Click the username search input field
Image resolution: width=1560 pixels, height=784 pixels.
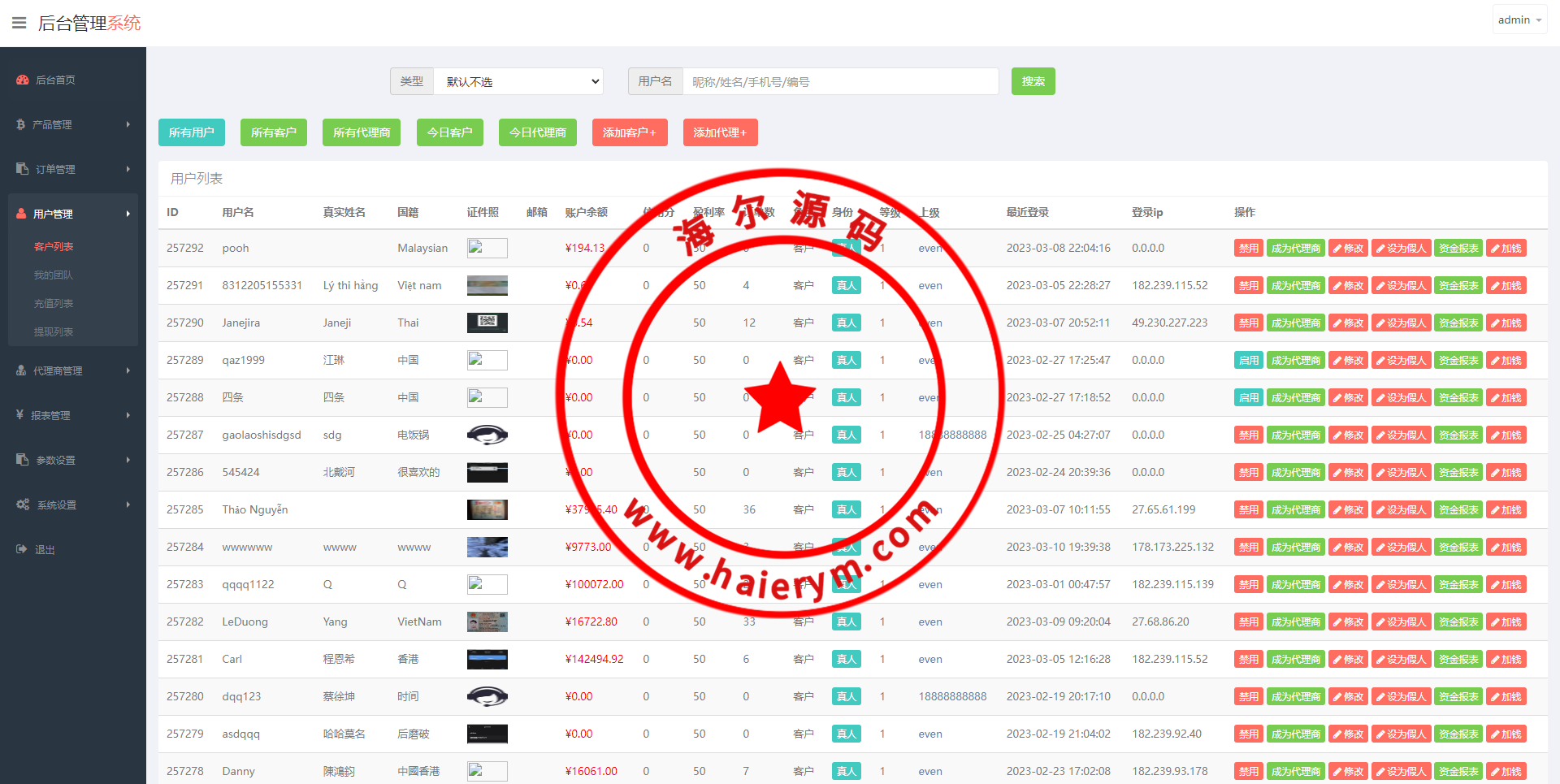pyautogui.click(x=840, y=81)
